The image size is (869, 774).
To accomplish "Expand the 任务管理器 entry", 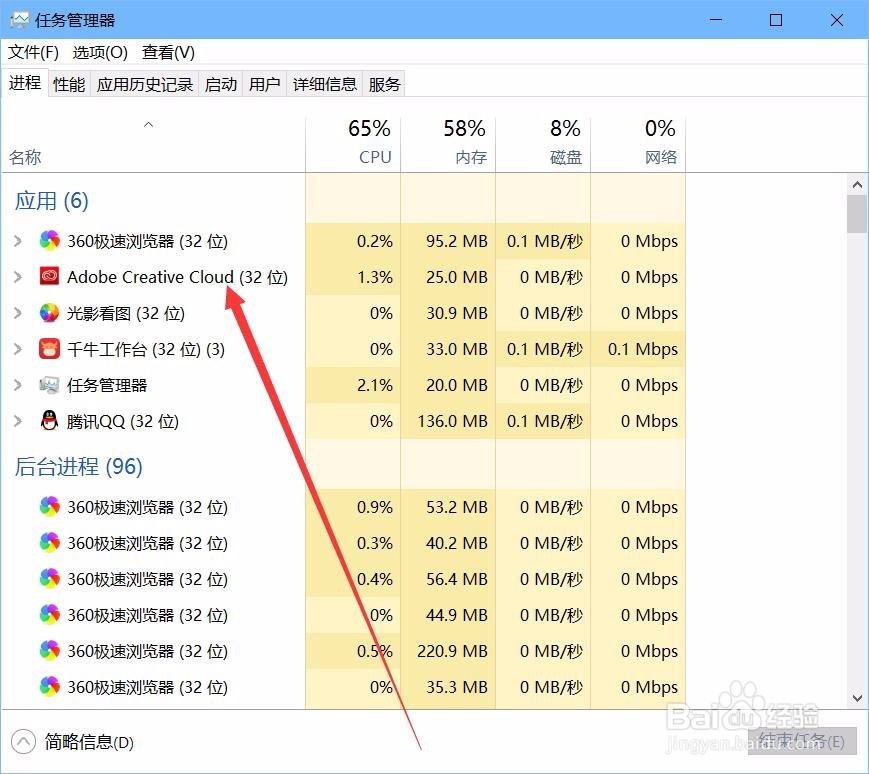I will [x=18, y=385].
